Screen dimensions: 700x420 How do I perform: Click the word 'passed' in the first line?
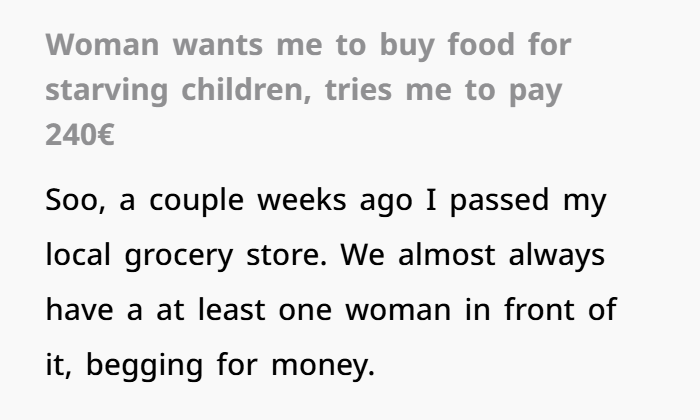500,201
